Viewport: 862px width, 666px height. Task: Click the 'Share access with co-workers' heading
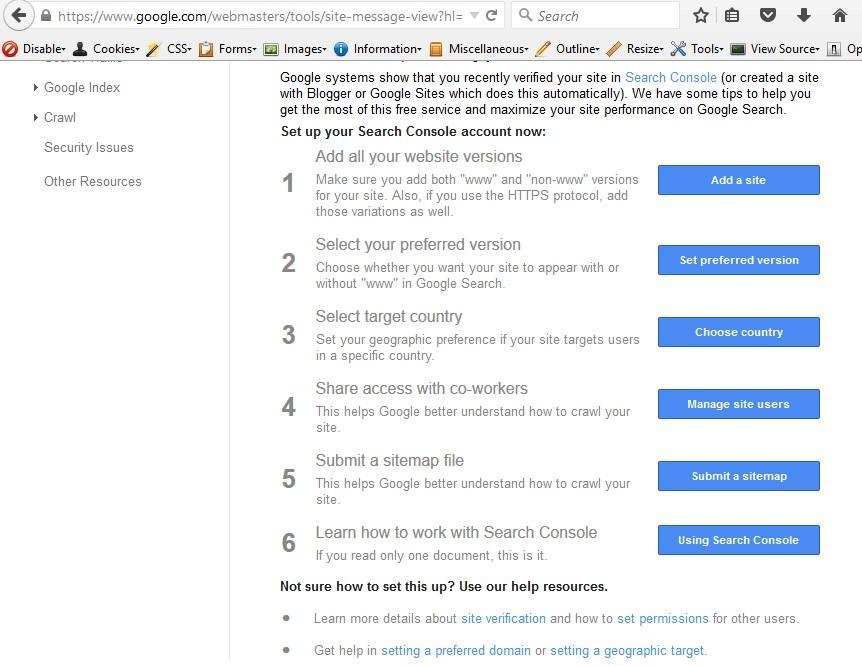point(421,388)
